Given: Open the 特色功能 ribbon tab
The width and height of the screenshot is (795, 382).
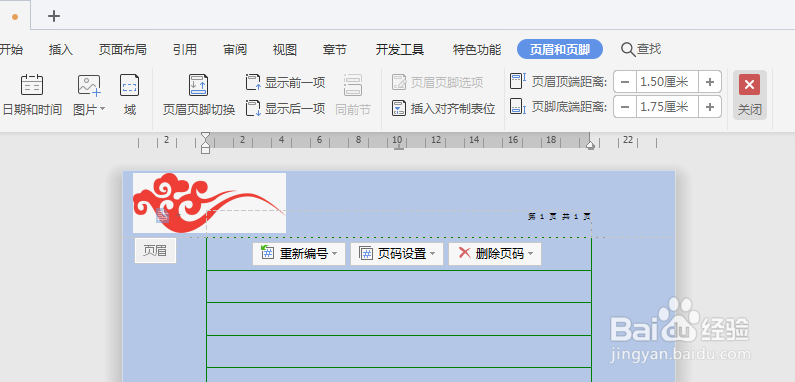Looking at the screenshot, I should pyautogui.click(x=477, y=50).
